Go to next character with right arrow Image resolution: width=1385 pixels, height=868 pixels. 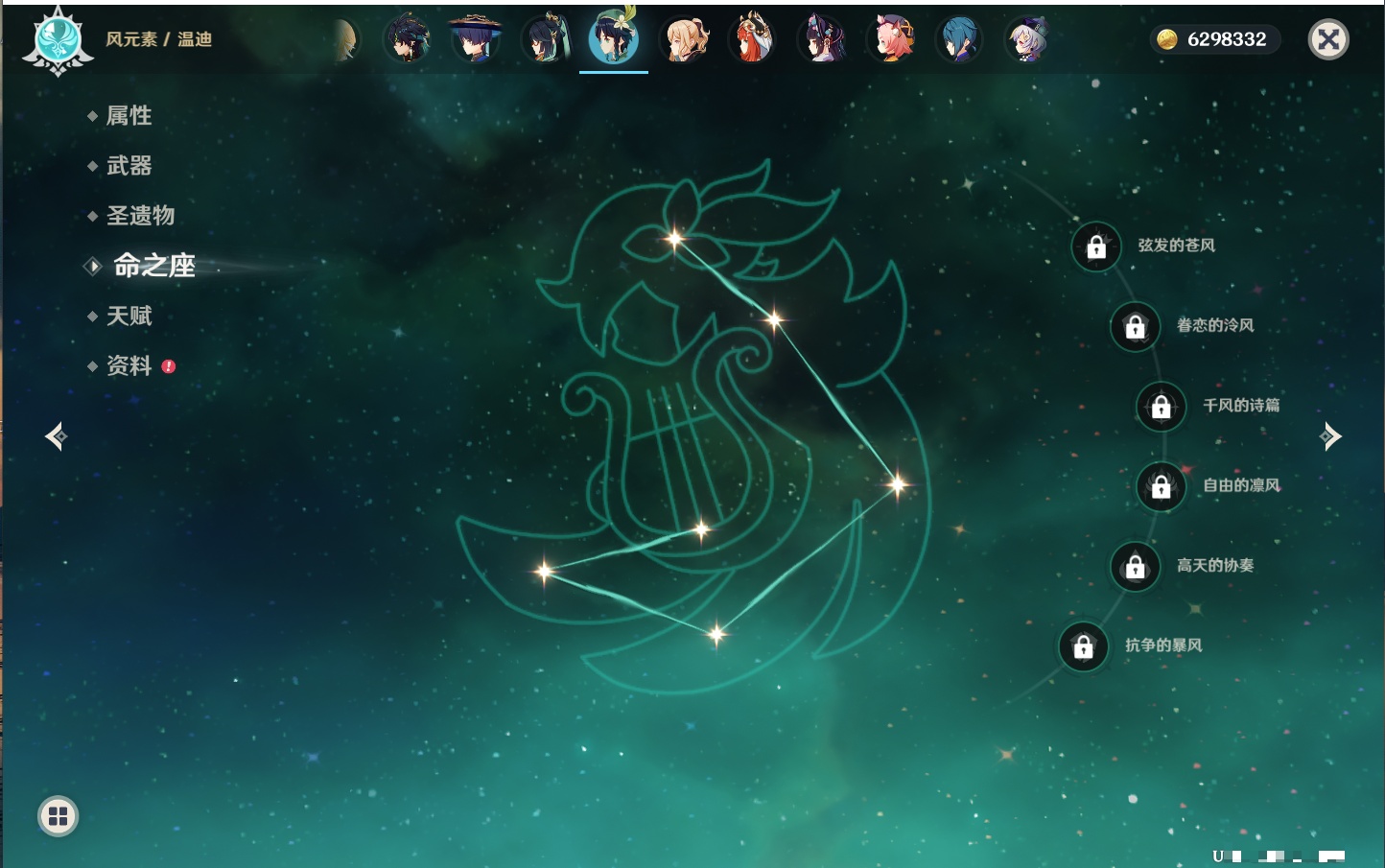point(1330,436)
